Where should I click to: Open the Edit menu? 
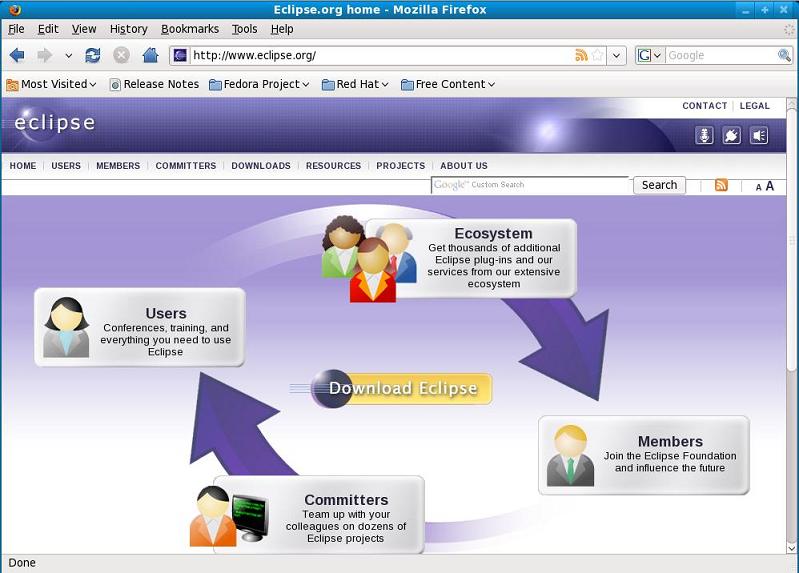pos(48,29)
